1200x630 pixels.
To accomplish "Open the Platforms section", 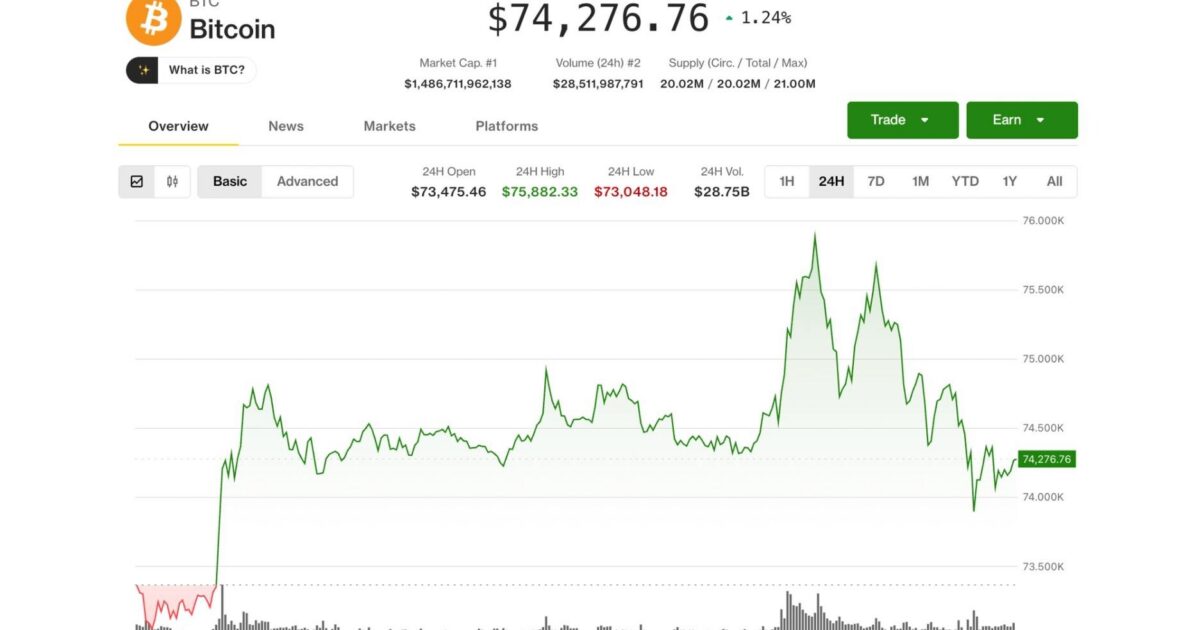I will pyautogui.click(x=506, y=126).
